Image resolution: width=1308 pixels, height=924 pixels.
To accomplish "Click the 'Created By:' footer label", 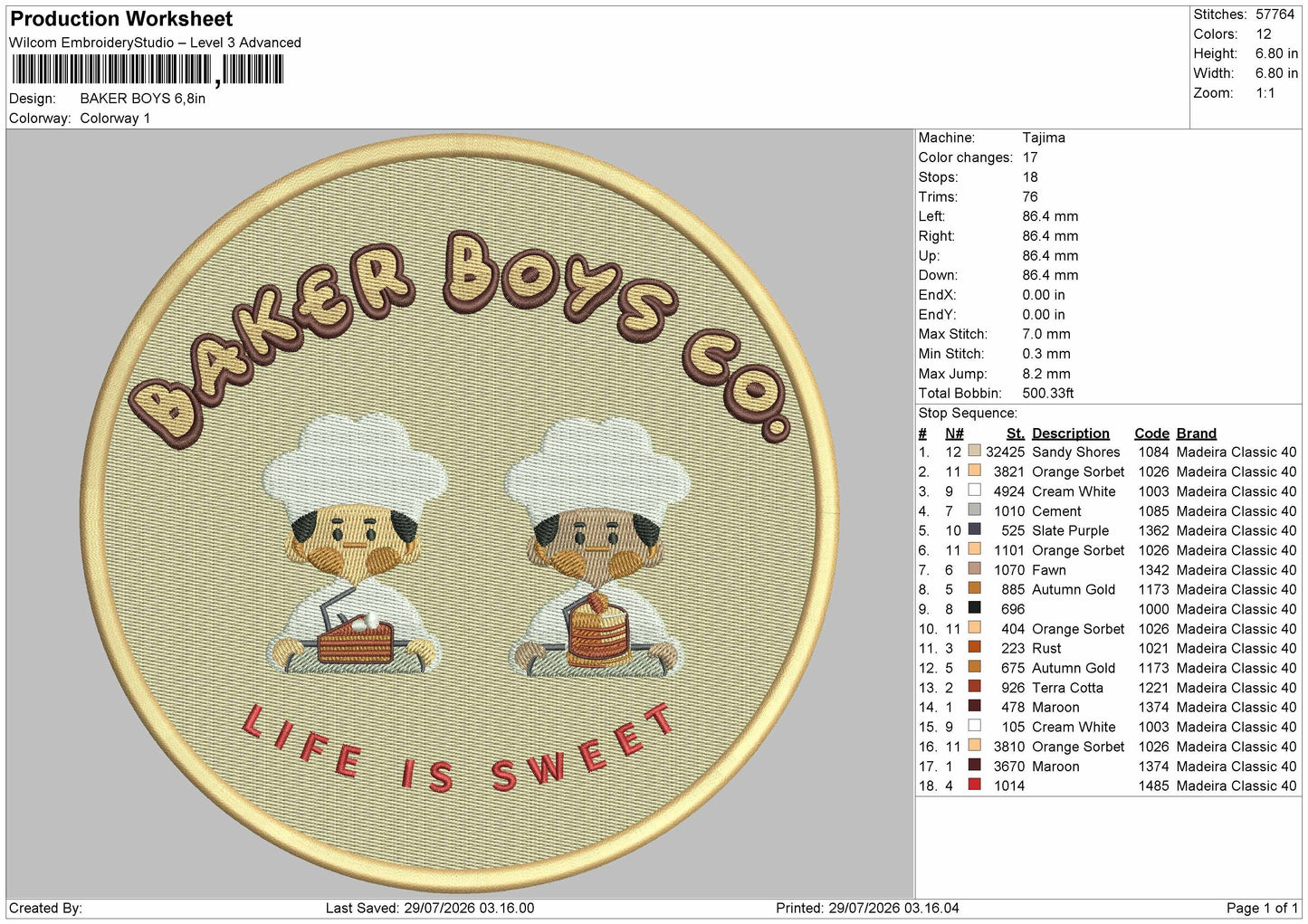I will point(45,909).
